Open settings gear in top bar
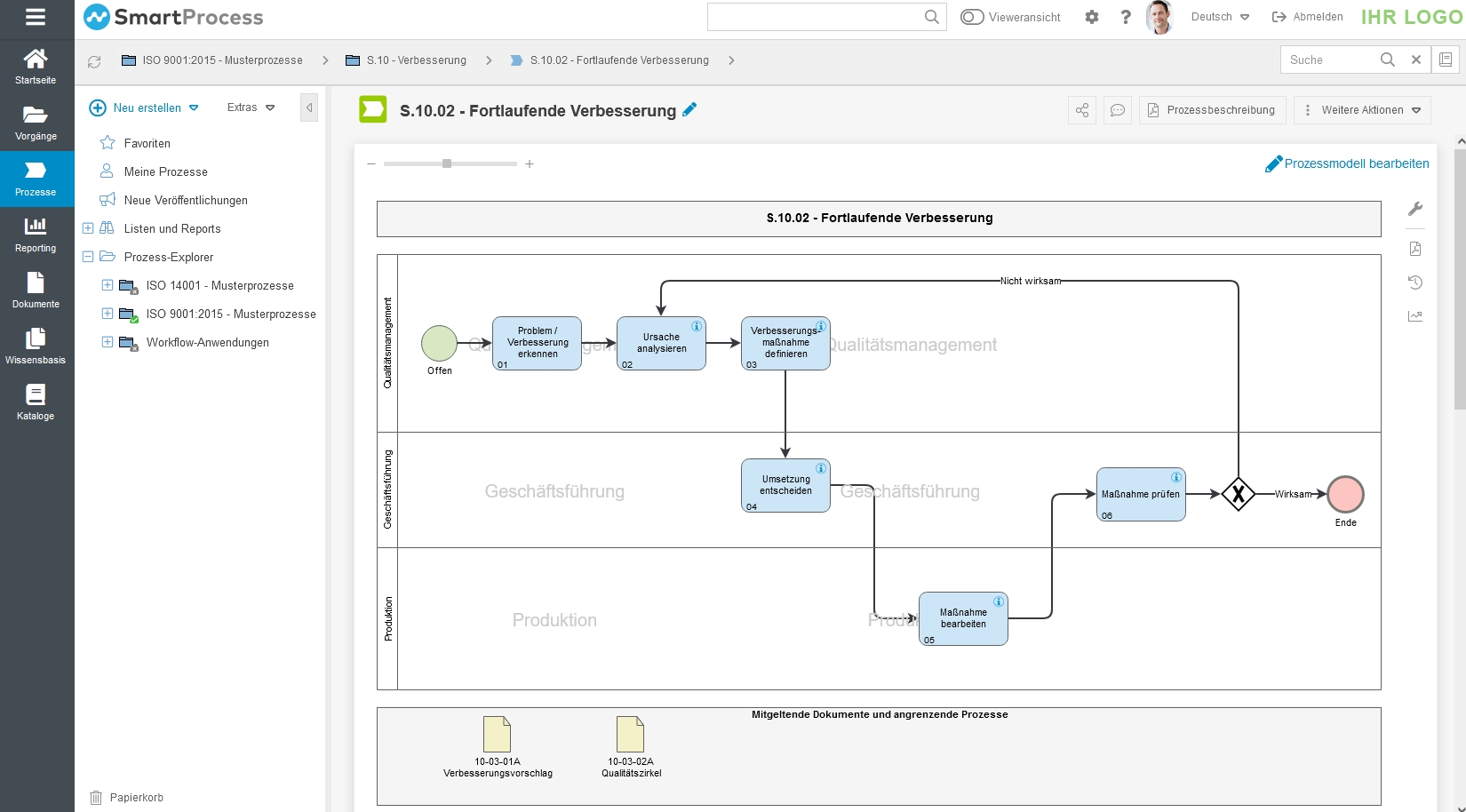The image size is (1466, 812). point(1092,17)
